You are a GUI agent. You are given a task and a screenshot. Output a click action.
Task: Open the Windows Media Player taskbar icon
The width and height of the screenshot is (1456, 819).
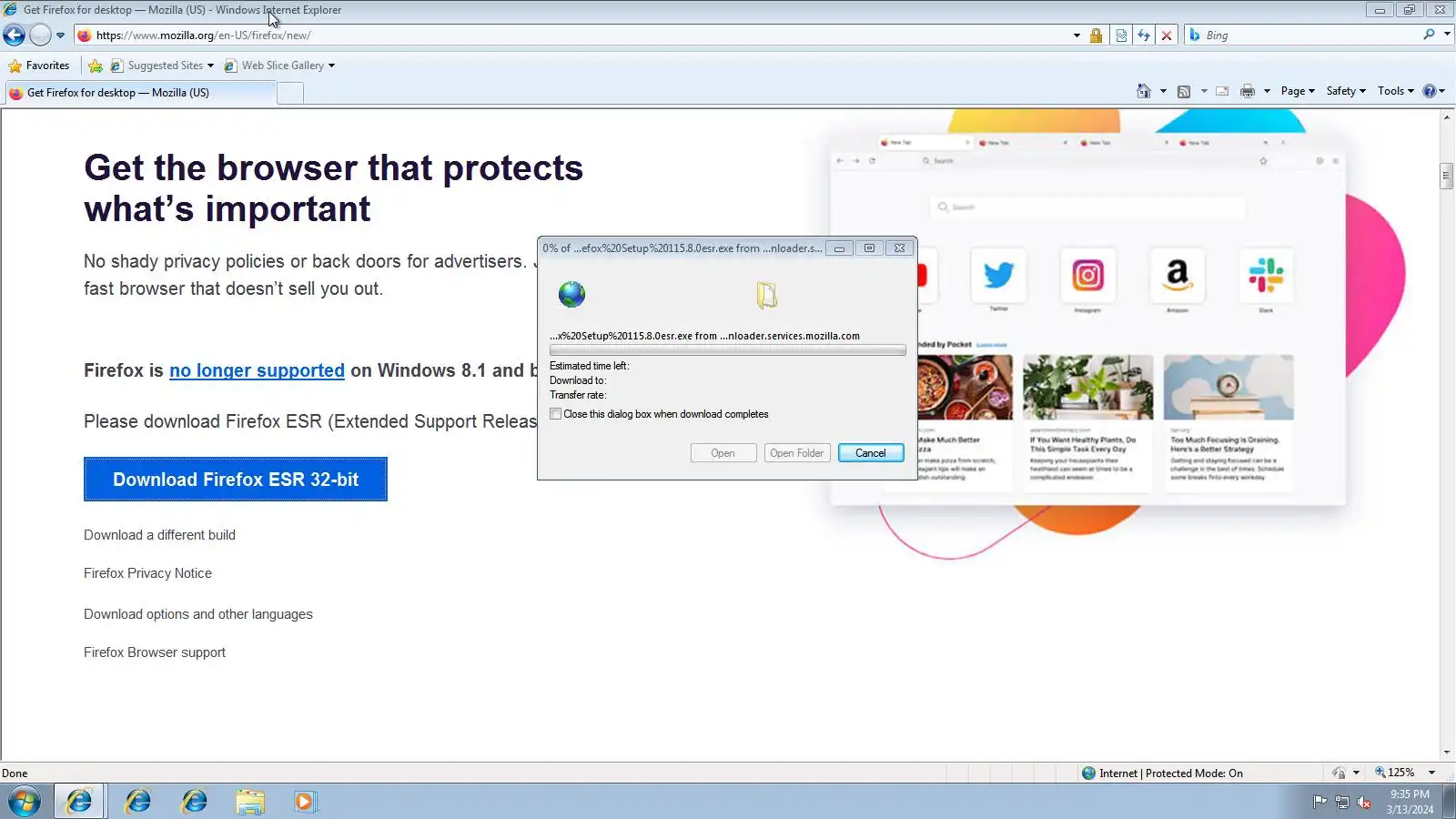point(304,802)
